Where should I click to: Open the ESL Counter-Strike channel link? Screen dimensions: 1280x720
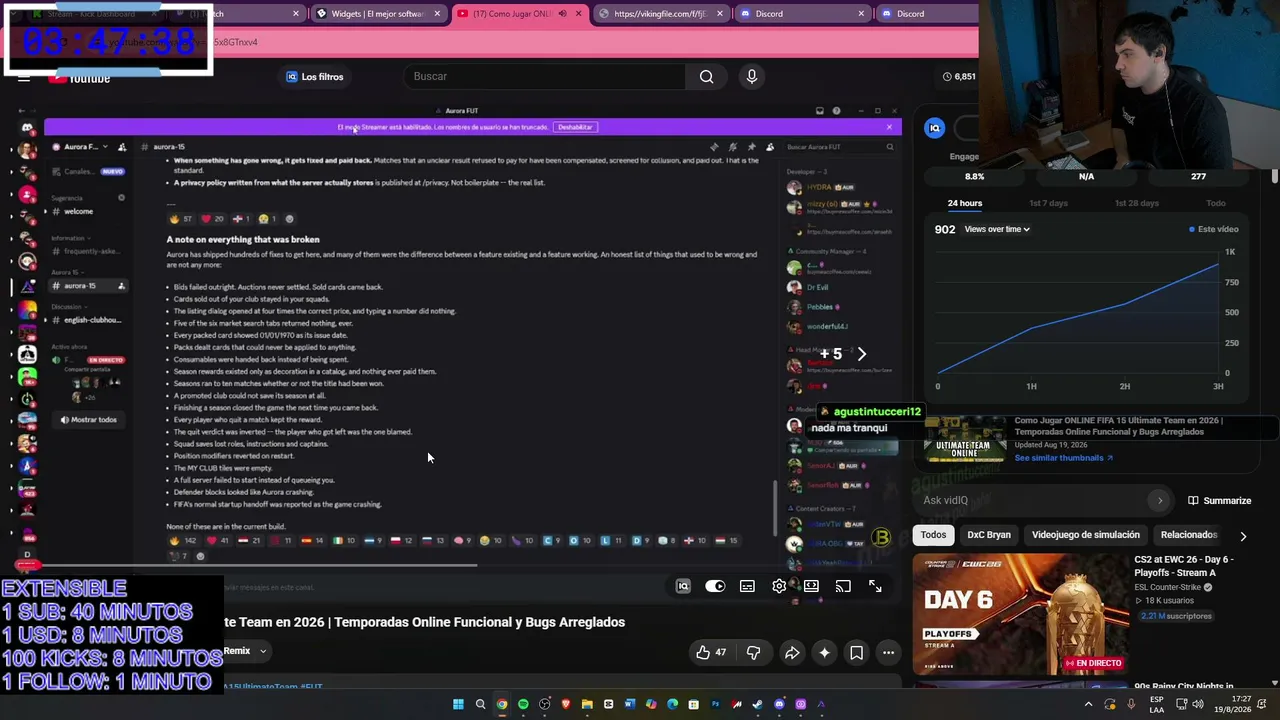click(x=1170, y=588)
